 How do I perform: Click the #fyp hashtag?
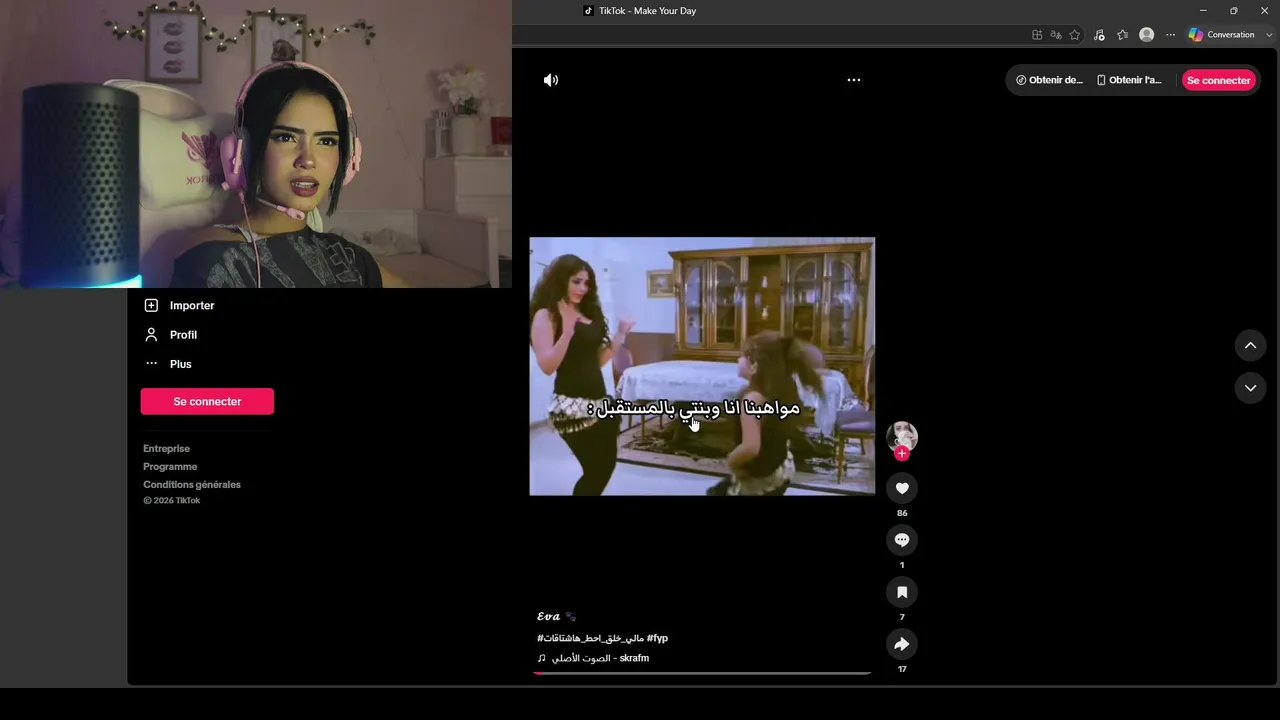pyautogui.click(x=657, y=638)
